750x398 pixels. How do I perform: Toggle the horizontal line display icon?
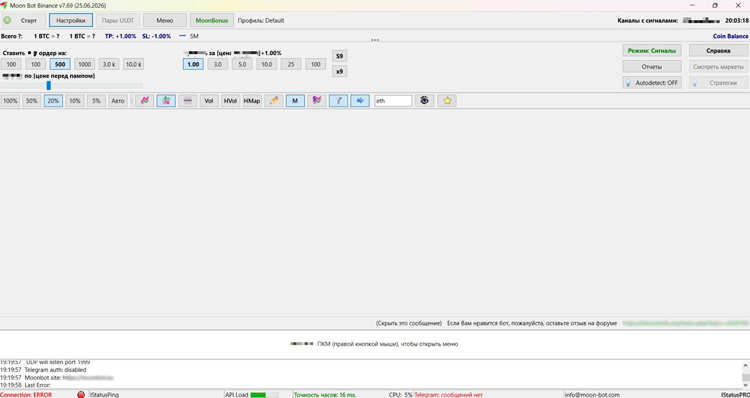[188, 101]
